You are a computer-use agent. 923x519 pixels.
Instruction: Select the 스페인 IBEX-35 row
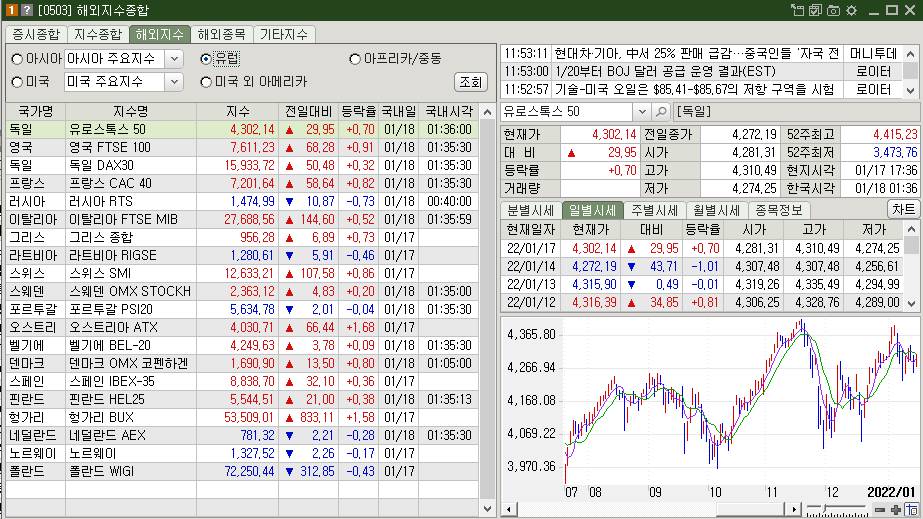pyautogui.click(x=242, y=382)
